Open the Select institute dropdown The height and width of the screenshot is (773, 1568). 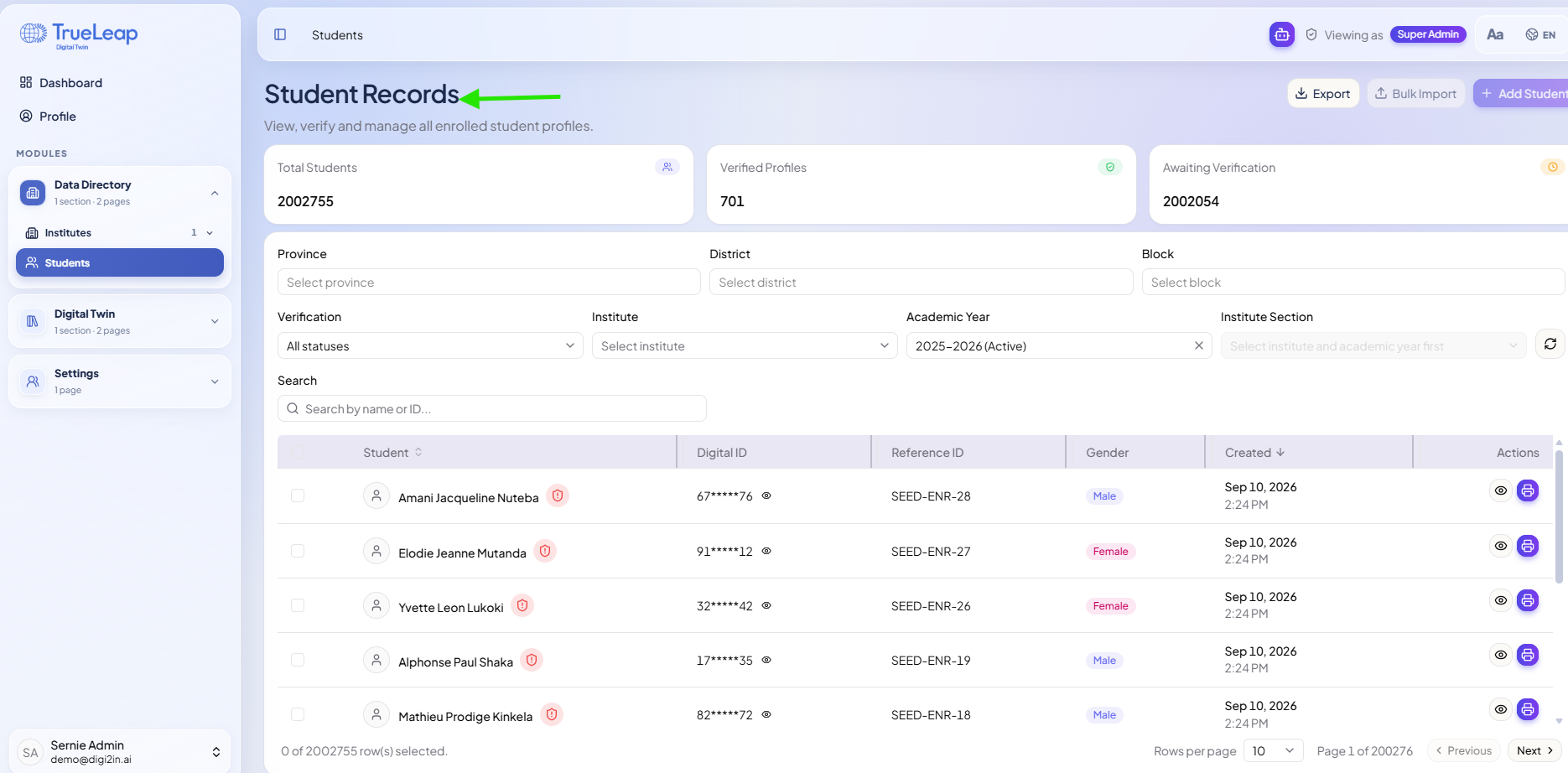745,345
